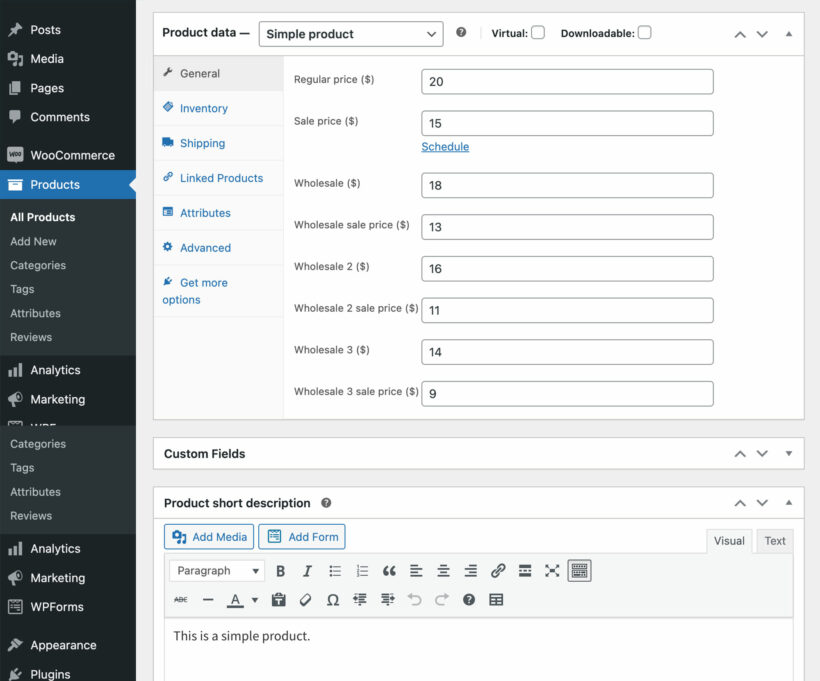Insert a link in the description
820x681 pixels.
498,571
